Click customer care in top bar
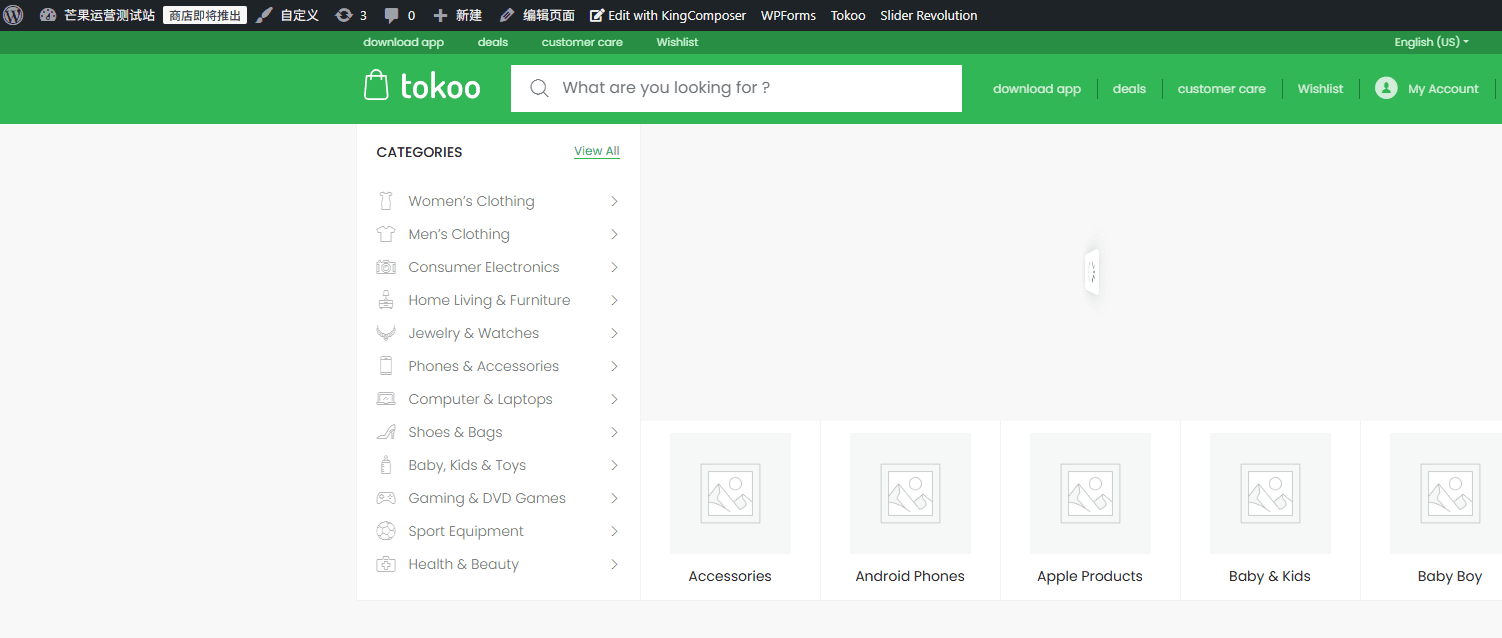This screenshot has width=1502, height=638. 582,42
